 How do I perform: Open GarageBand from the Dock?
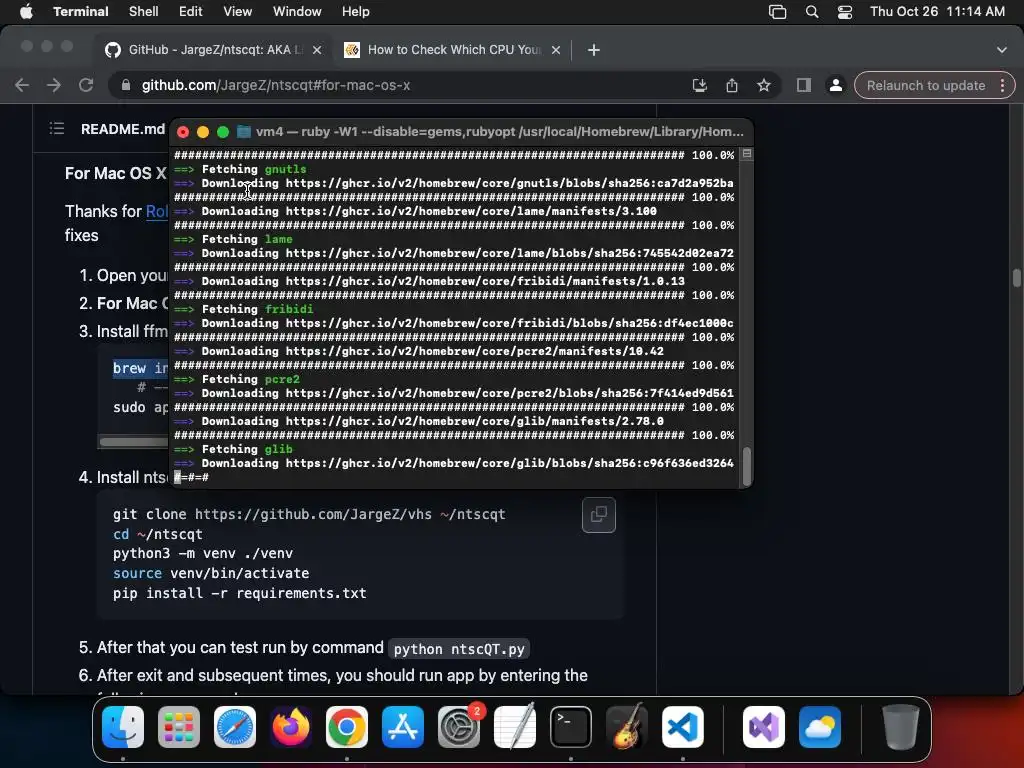627,727
